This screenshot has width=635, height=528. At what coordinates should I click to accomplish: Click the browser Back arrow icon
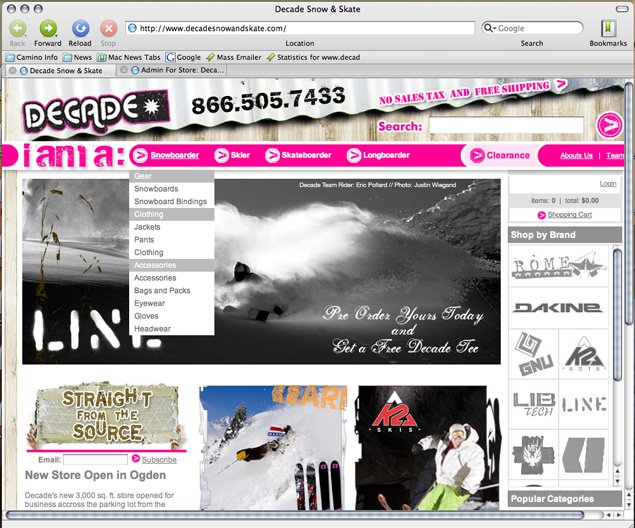17,28
